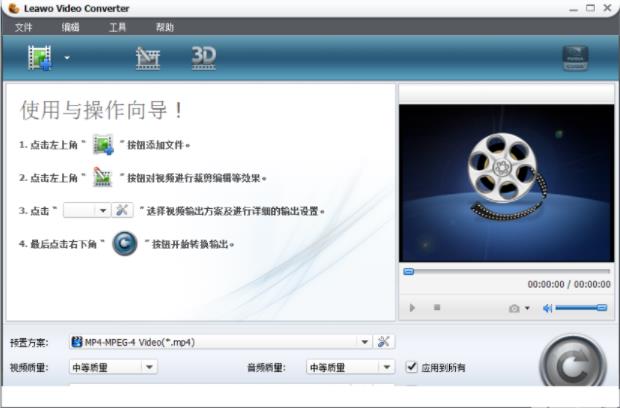Open profile settings wrench beside preset dropdown
The height and width of the screenshot is (408, 620).
[x=384, y=341]
